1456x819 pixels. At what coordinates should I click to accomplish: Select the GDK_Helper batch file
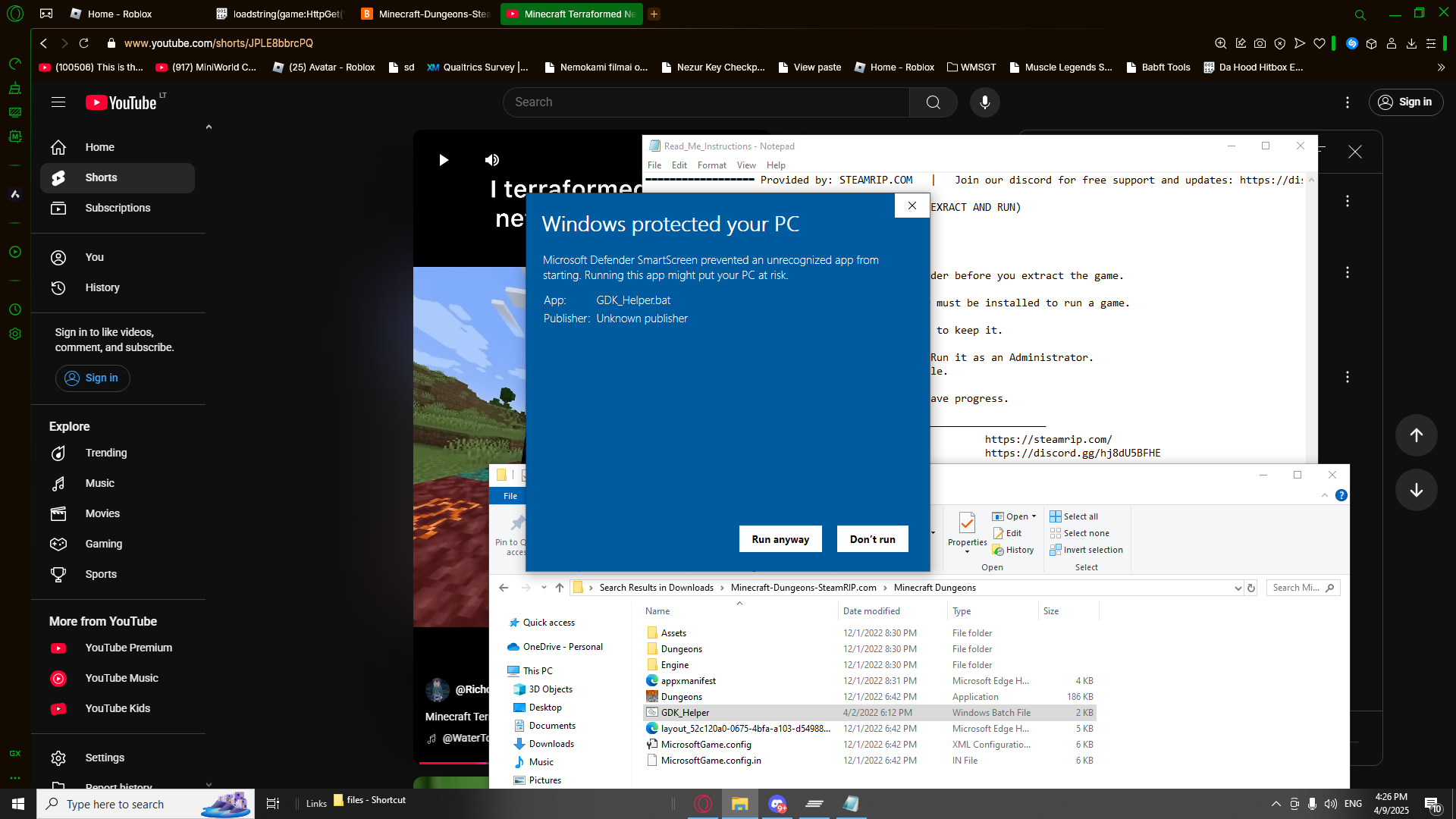point(870,713)
